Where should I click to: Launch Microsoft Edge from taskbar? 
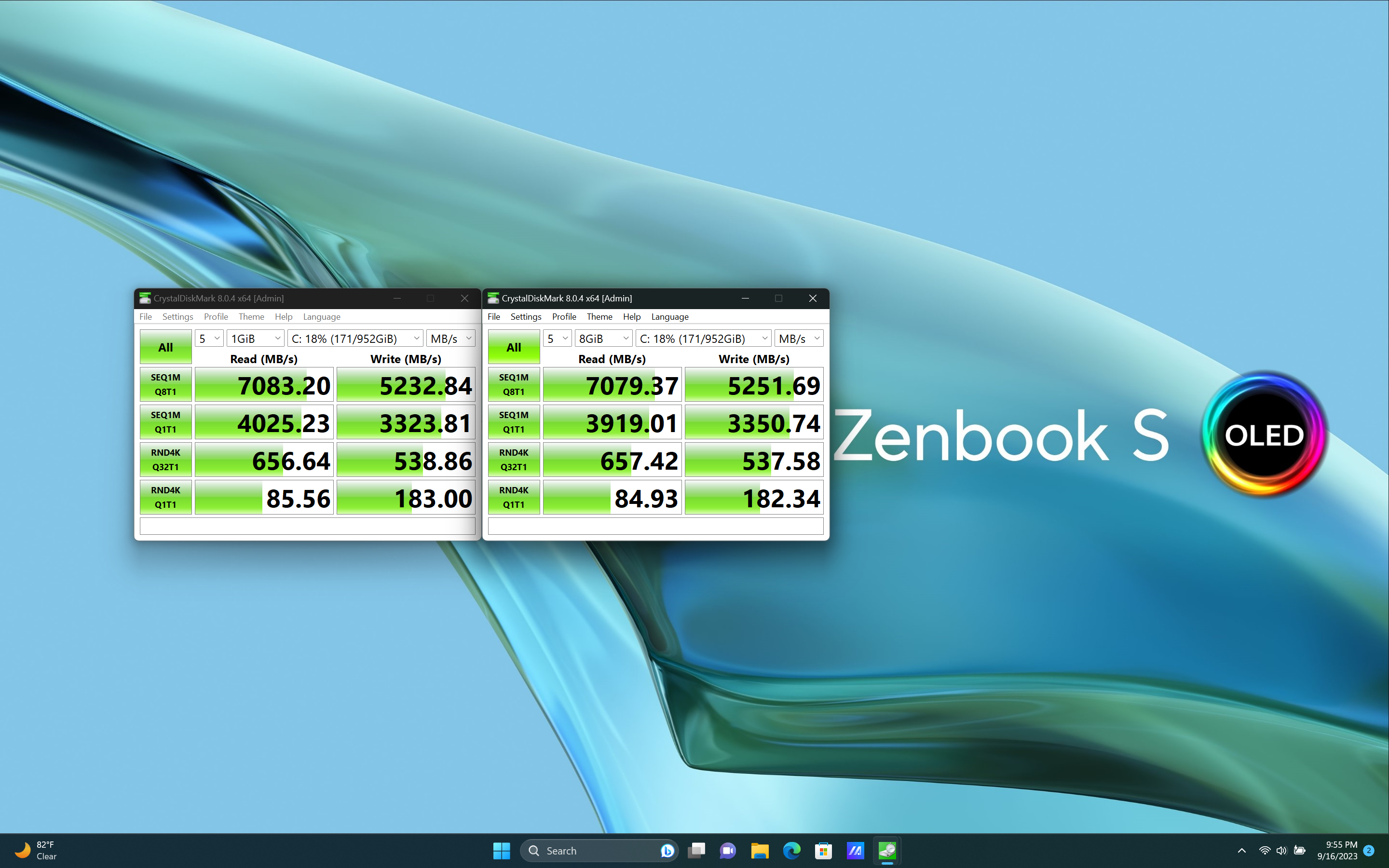(x=791, y=850)
